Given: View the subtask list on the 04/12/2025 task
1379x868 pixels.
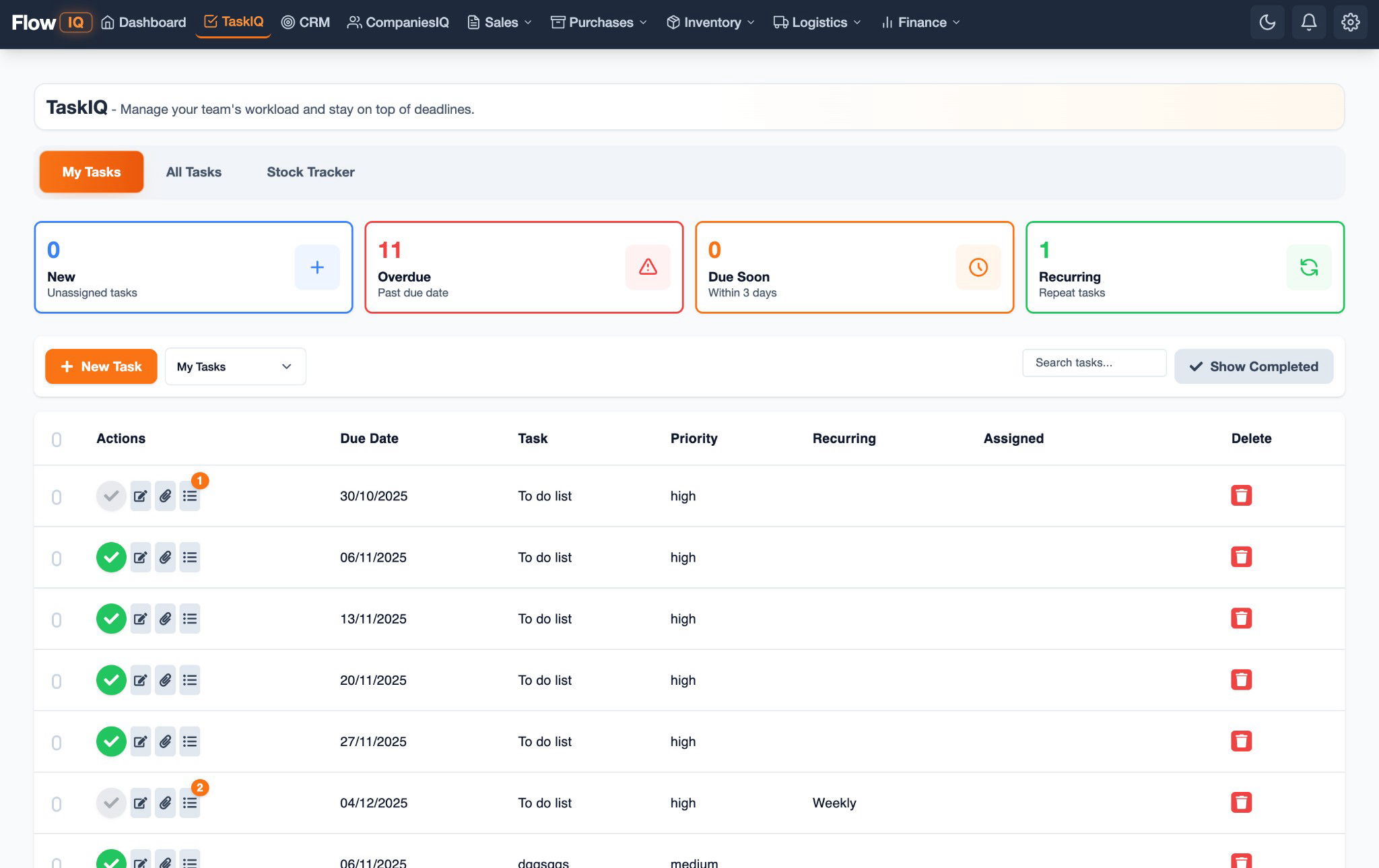Looking at the screenshot, I should click(190, 803).
